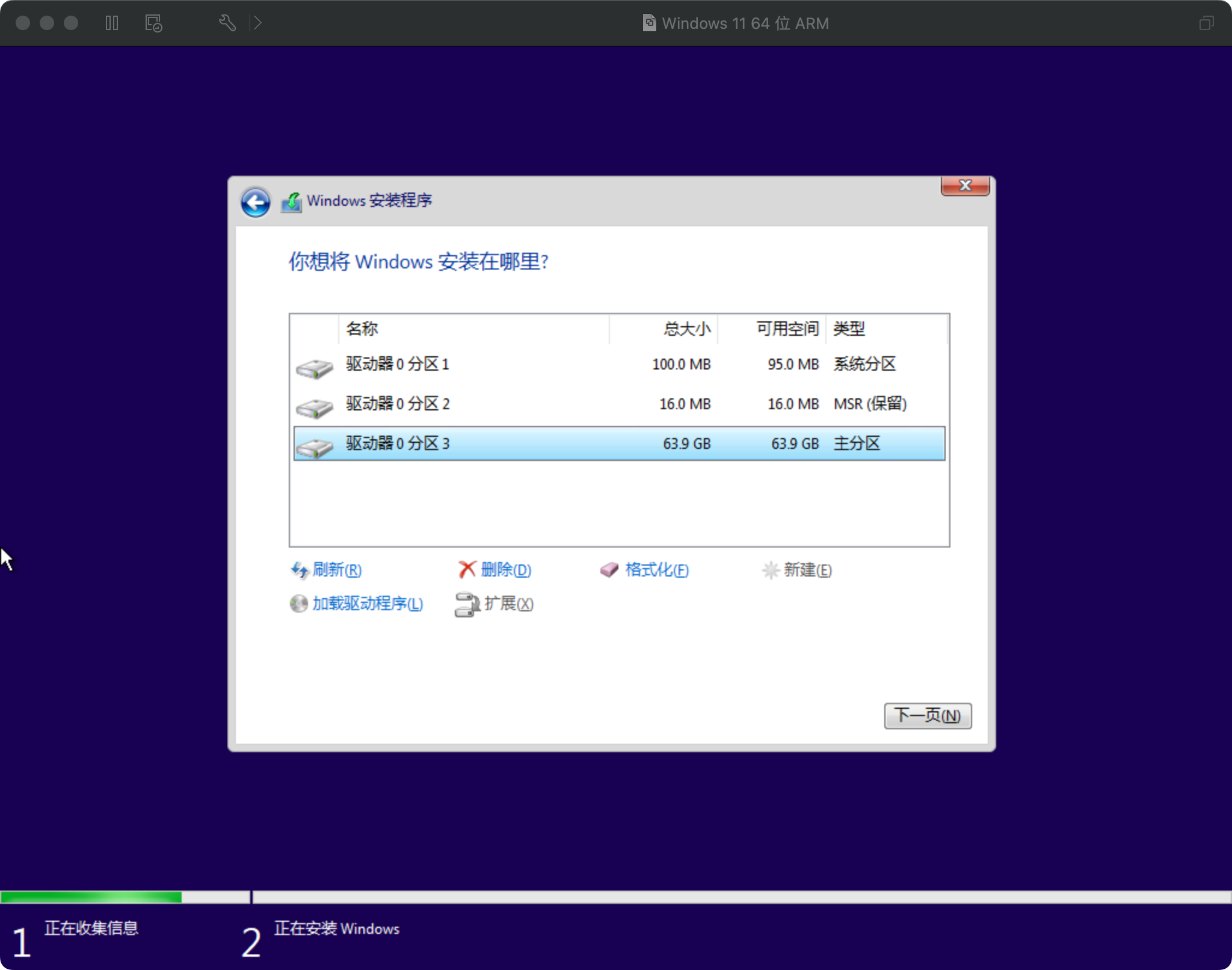Click the load driver disc icon
The width and height of the screenshot is (1232, 970).
click(x=298, y=604)
